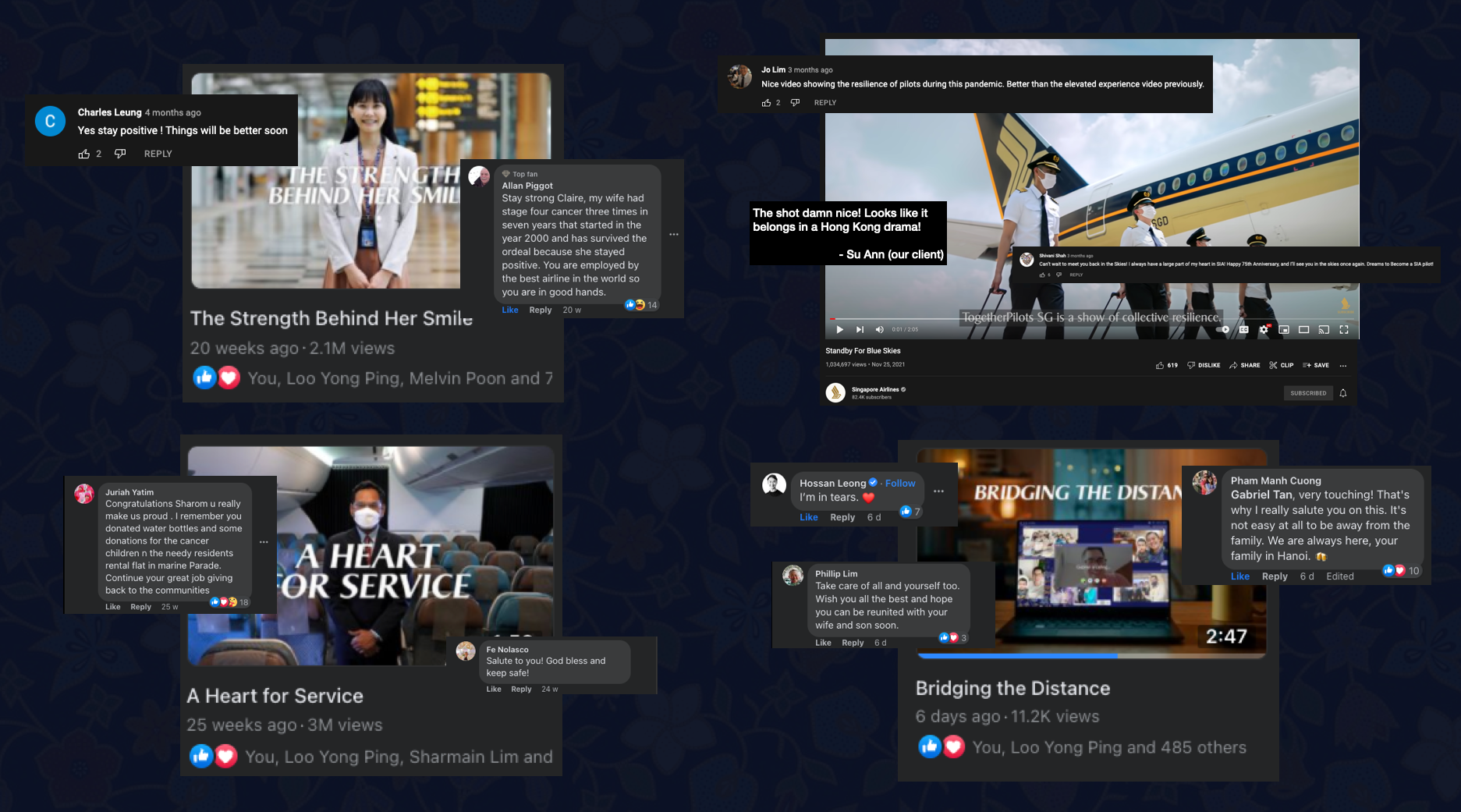Reply to Allan Piggot's comment
Image resolution: width=1461 pixels, height=812 pixels.
[x=541, y=310]
